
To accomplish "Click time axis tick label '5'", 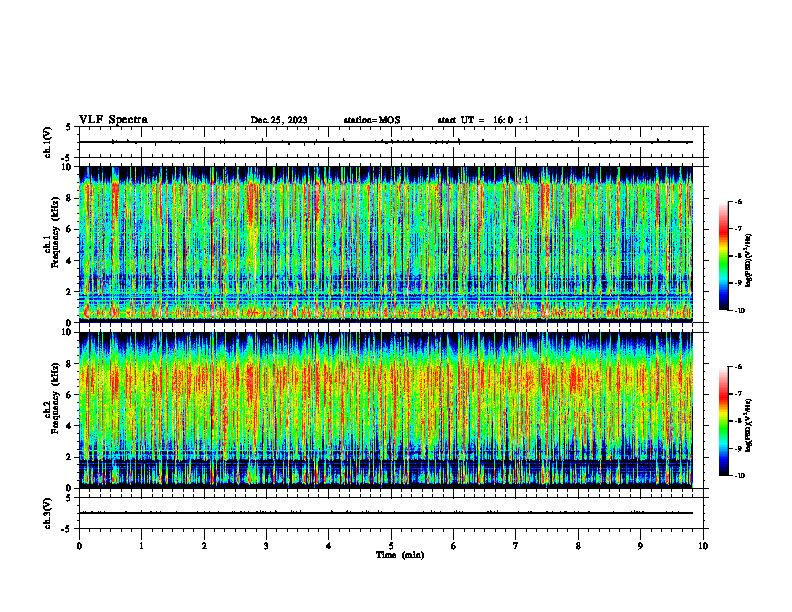I will pyautogui.click(x=391, y=546).
